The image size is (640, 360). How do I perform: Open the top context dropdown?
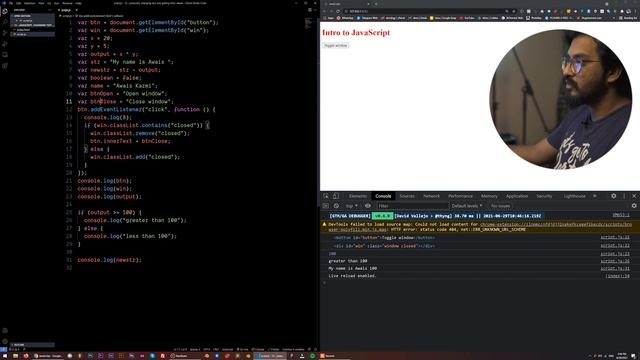pyautogui.click(x=351, y=206)
